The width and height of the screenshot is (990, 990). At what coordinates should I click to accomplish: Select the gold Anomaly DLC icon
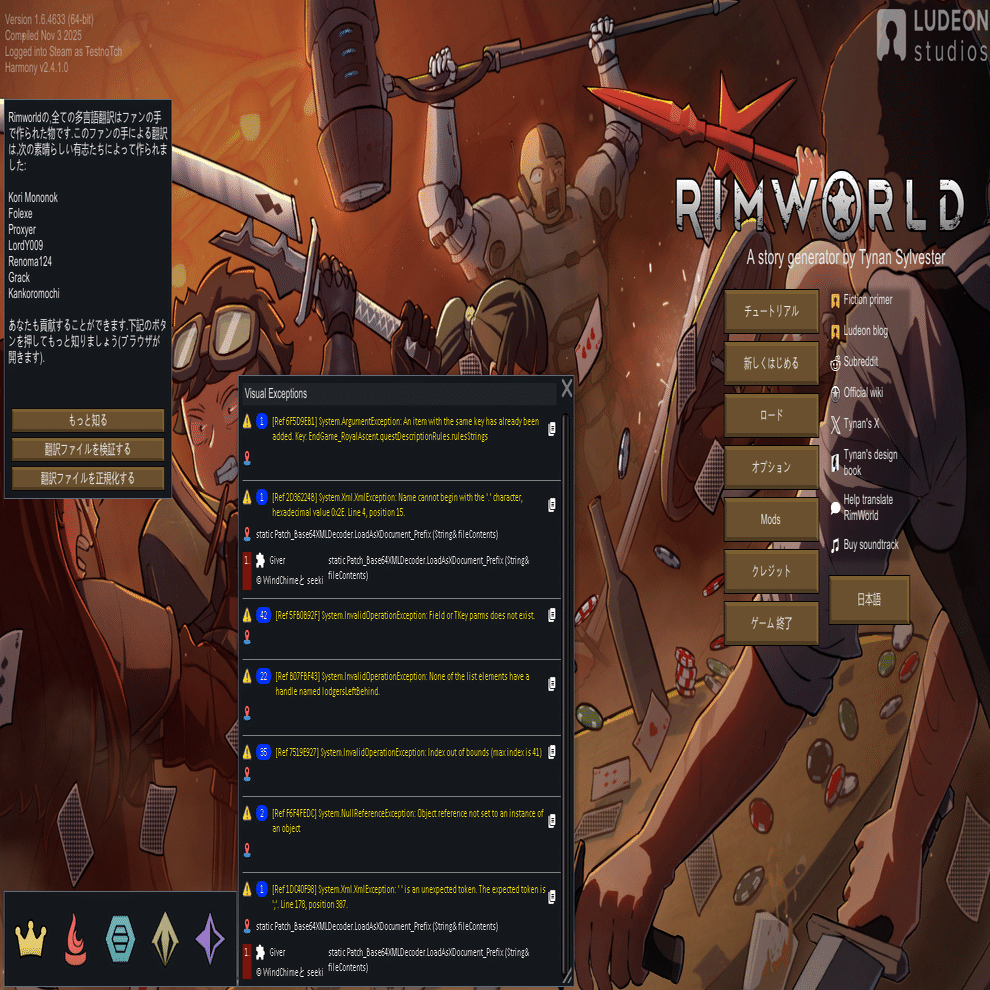(163, 938)
